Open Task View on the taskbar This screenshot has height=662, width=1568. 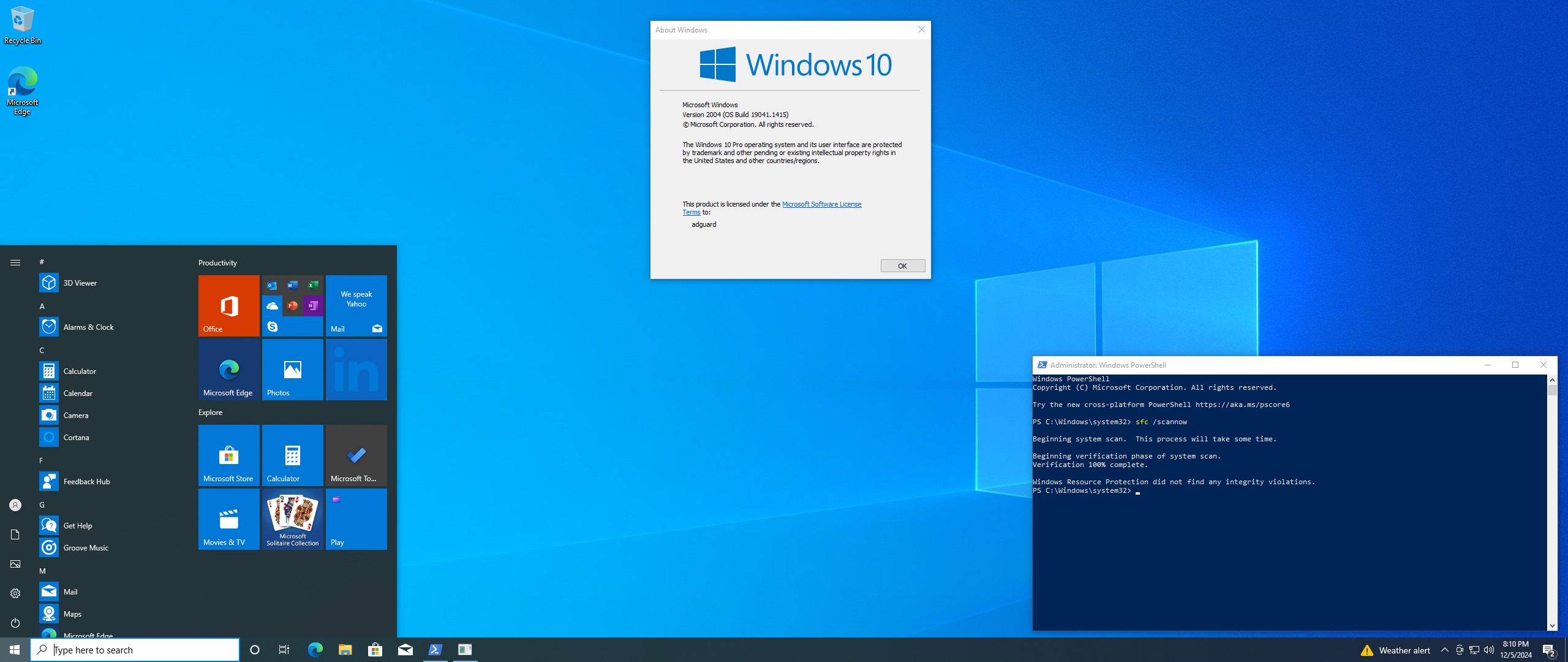[284, 650]
